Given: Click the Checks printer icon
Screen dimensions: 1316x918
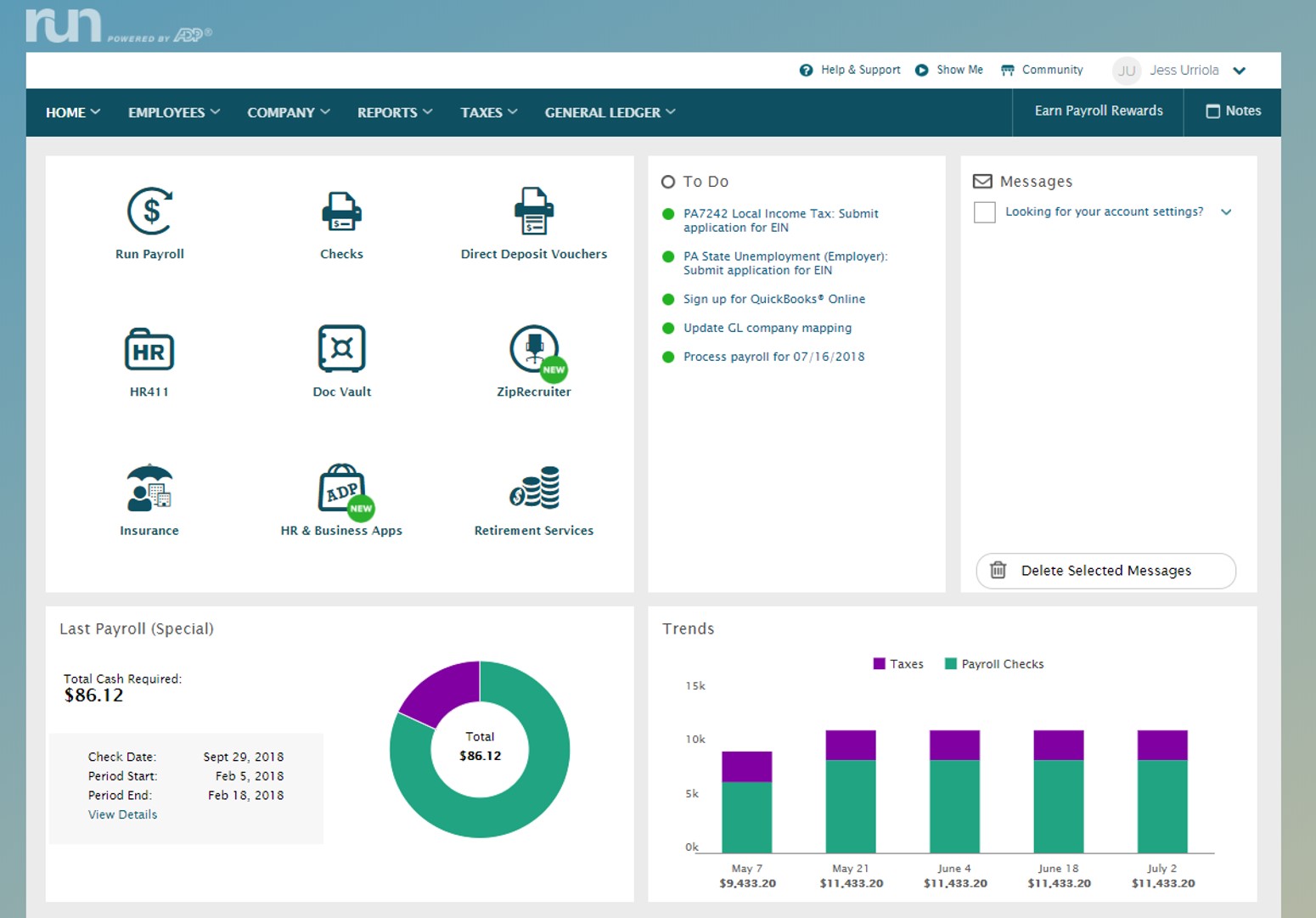Looking at the screenshot, I should [341, 211].
